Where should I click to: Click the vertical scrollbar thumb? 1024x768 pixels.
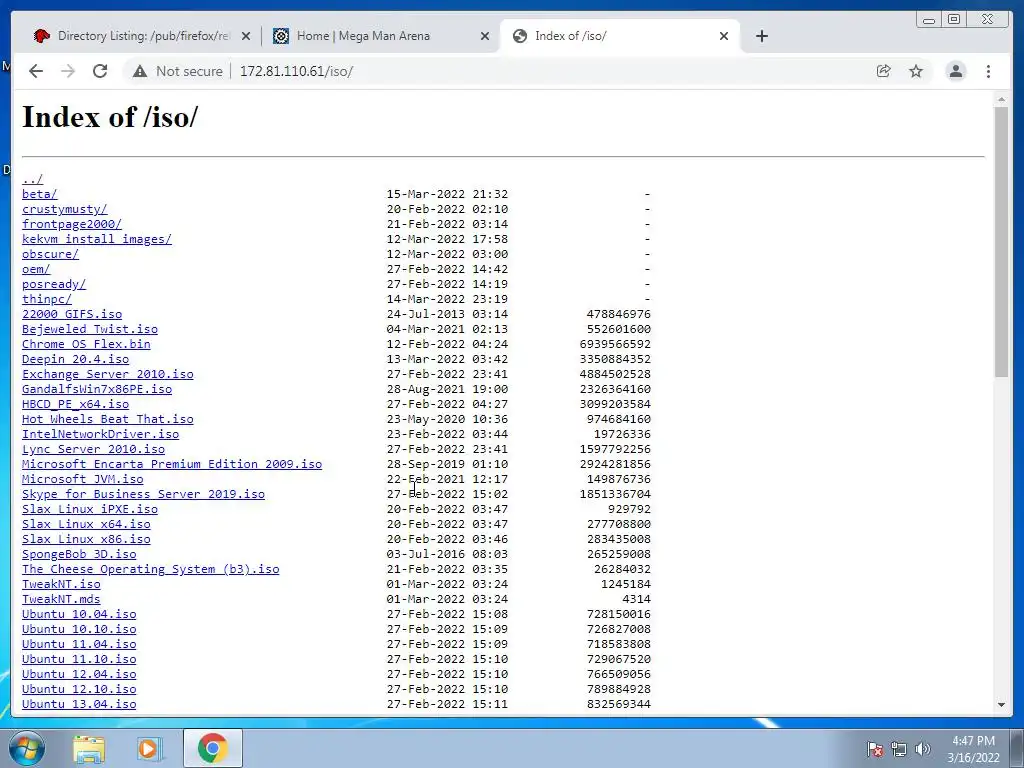pyautogui.click(x=1001, y=242)
